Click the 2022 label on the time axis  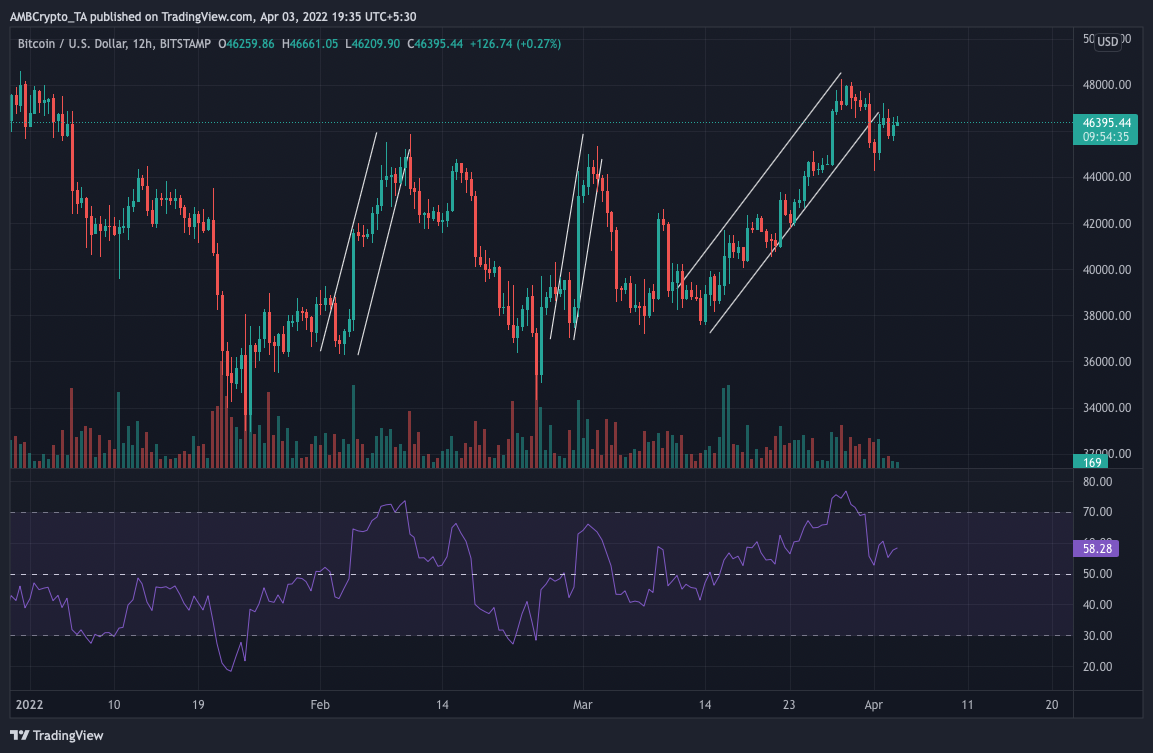[x=27, y=704]
